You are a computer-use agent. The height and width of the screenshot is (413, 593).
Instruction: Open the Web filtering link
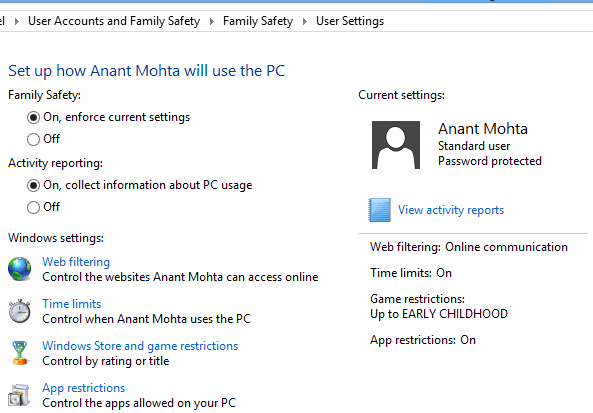[76, 262]
